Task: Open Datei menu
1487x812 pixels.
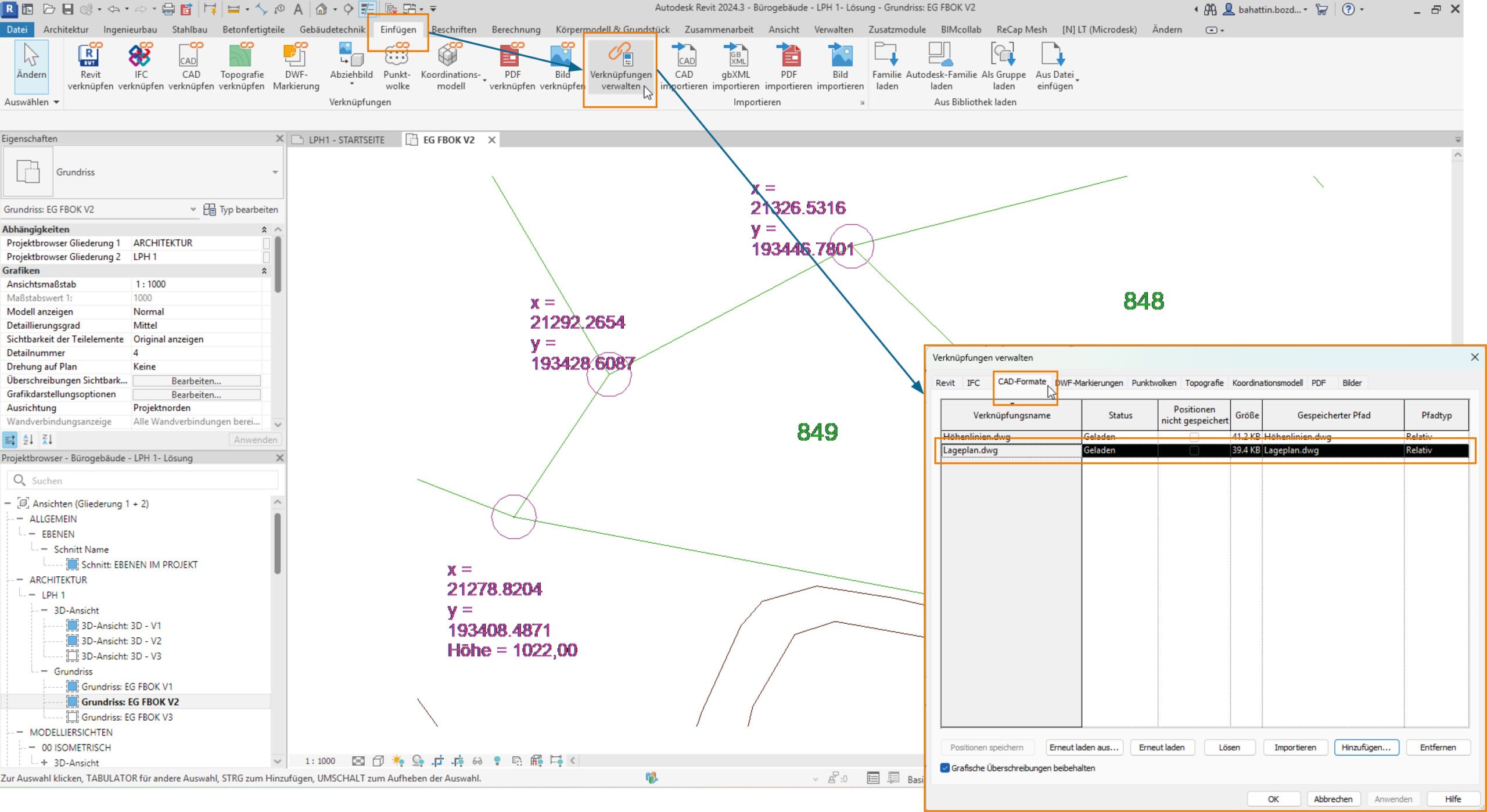Action: click(x=17, y=30)
